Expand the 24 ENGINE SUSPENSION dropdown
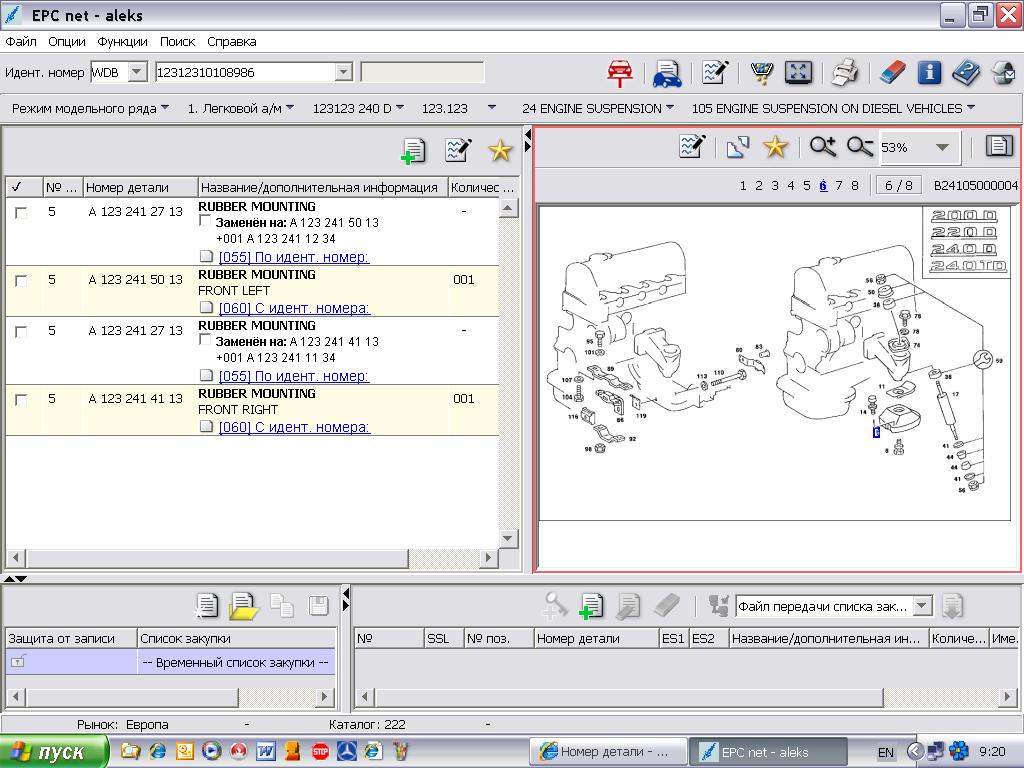The height and width of the screenshot is (768, 1024). tap(669, 108)
